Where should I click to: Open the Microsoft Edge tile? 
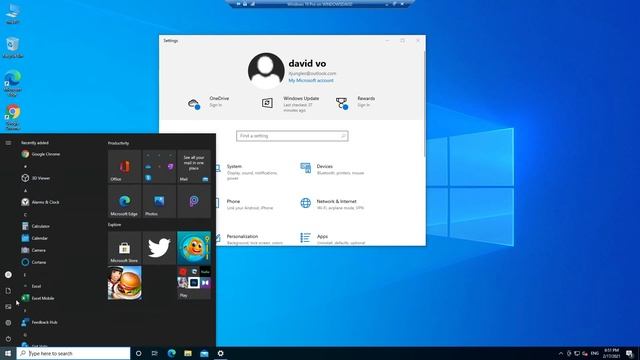tap(124, 201)
